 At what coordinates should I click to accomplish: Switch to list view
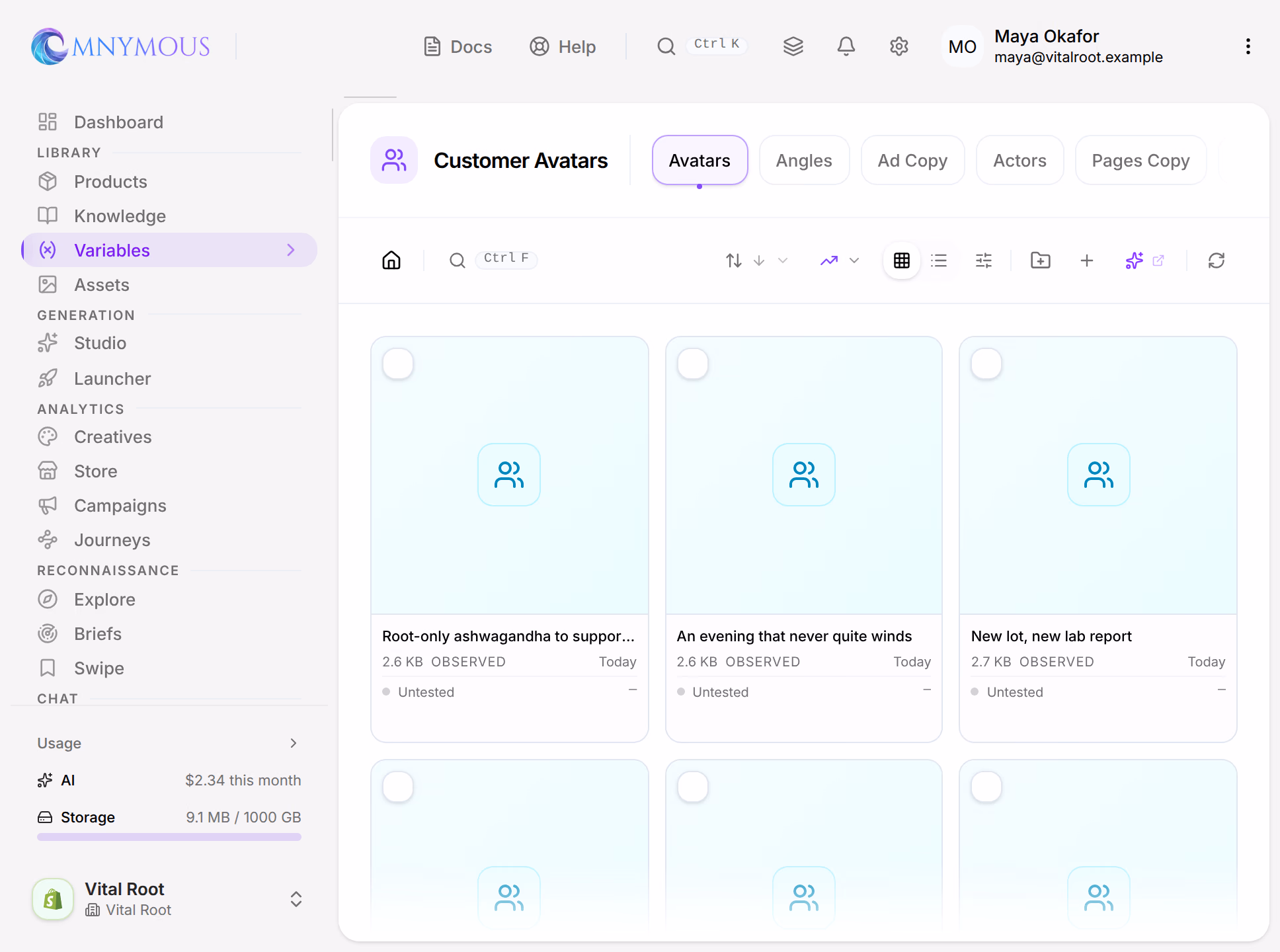point(939,260)
